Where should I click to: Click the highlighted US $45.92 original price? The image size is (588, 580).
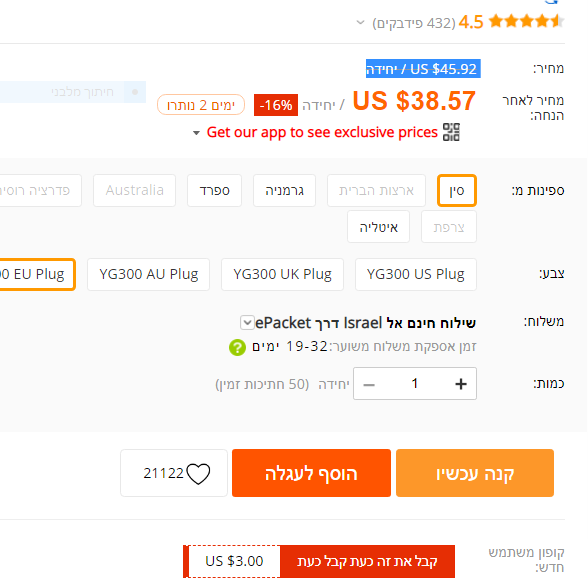423,69
